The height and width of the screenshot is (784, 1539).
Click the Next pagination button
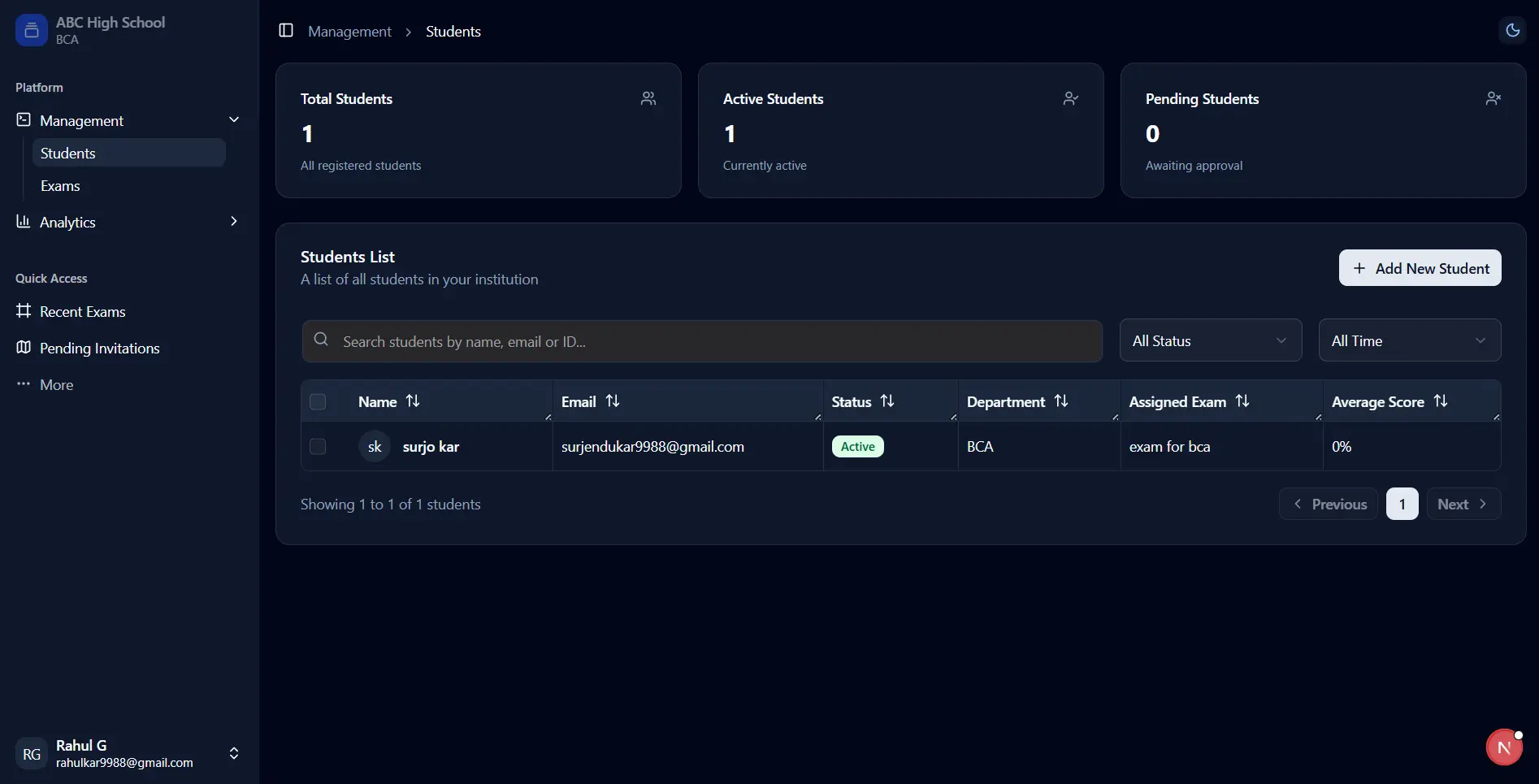click(x=1463, y=504)
